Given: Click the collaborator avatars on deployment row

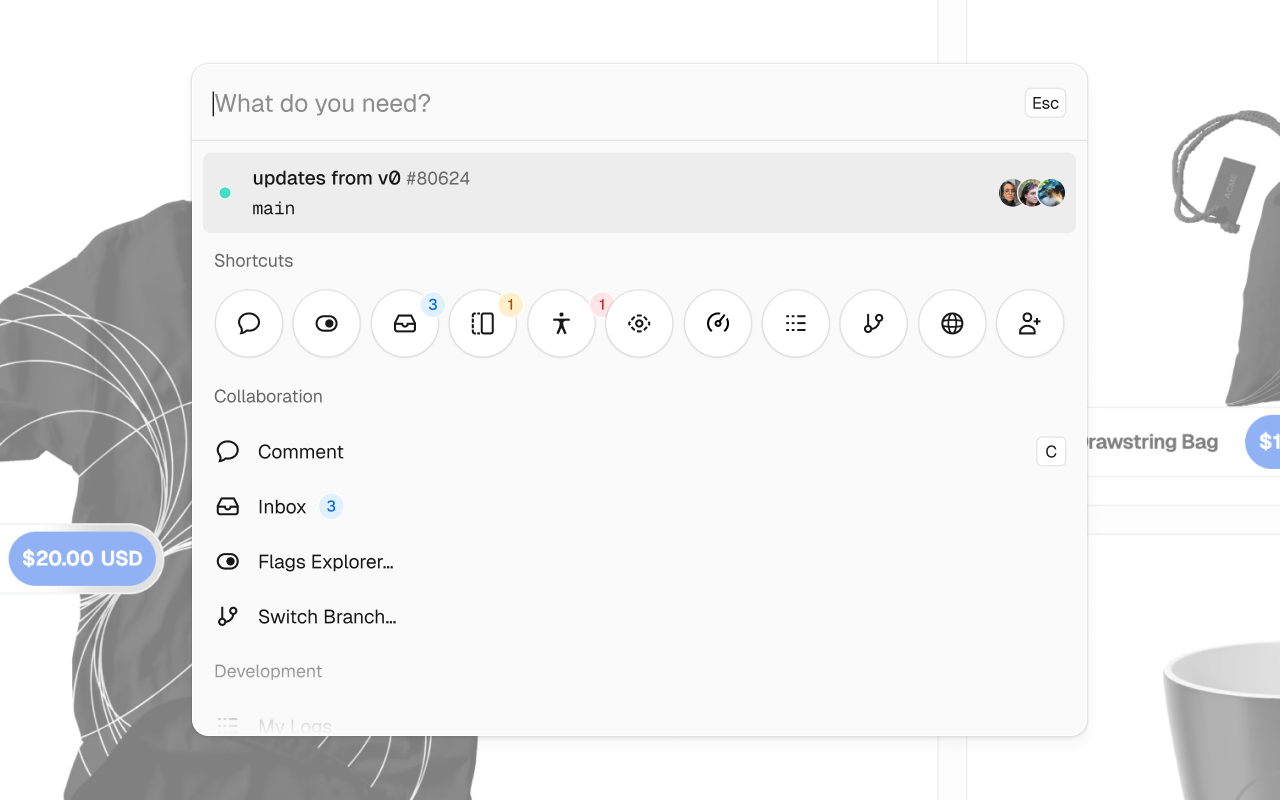Looking at the screenshot, I should click(1032, 193).
